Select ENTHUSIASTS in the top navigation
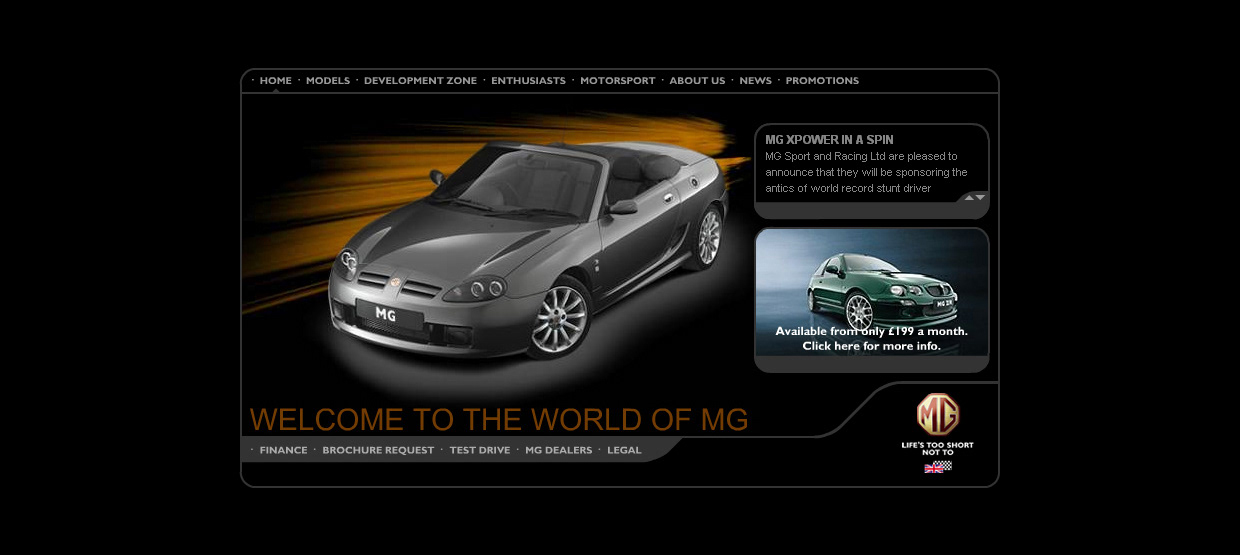Viewport: 1240px width, 555px height. (528, 81)
